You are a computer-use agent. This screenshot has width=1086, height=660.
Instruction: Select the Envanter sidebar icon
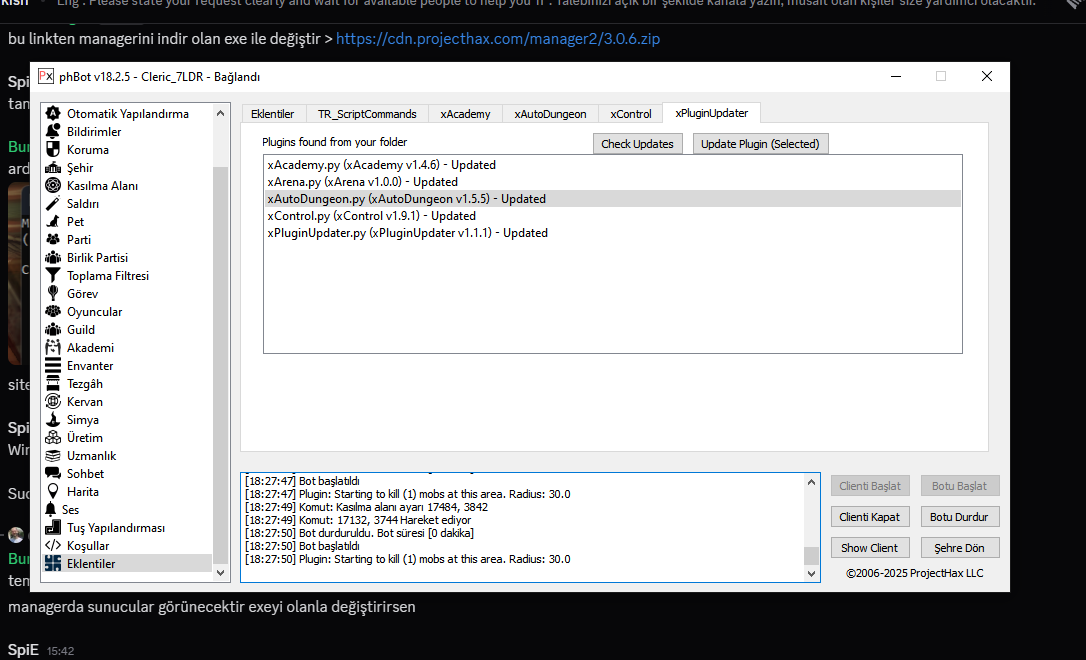click(x=53, y=366)
